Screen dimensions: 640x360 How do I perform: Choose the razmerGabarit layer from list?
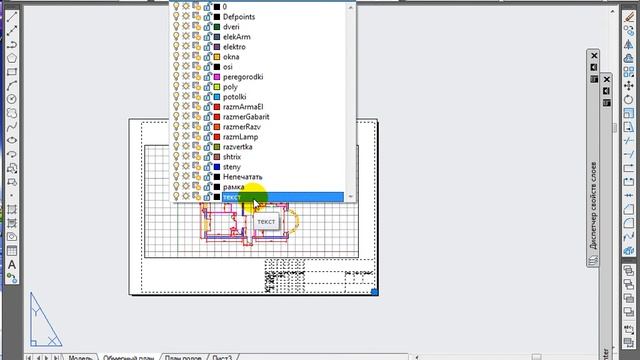click(x=246, y=117)
